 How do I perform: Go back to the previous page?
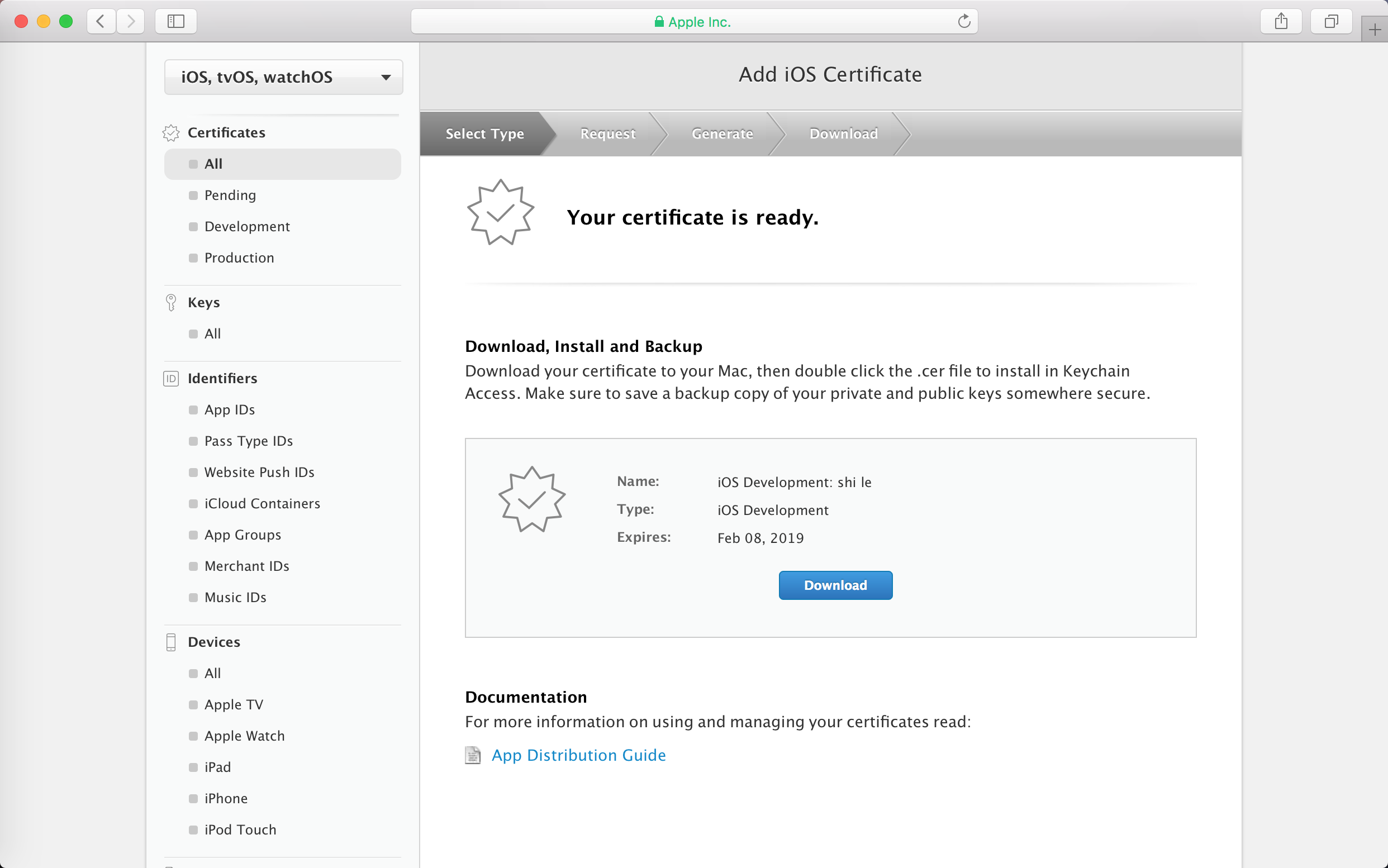pos(101,22)
